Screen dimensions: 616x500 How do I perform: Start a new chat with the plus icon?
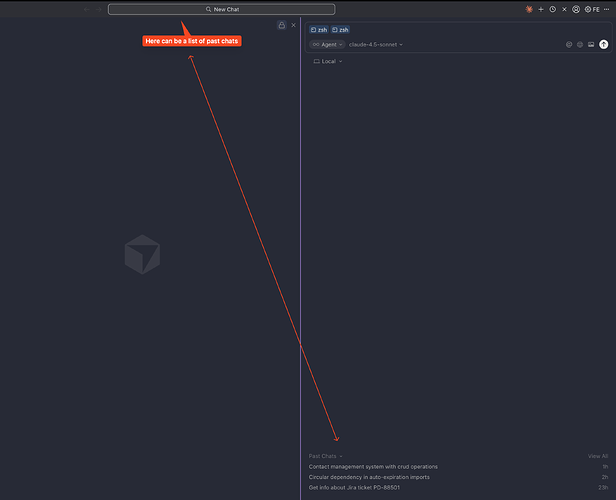(541, 9)
